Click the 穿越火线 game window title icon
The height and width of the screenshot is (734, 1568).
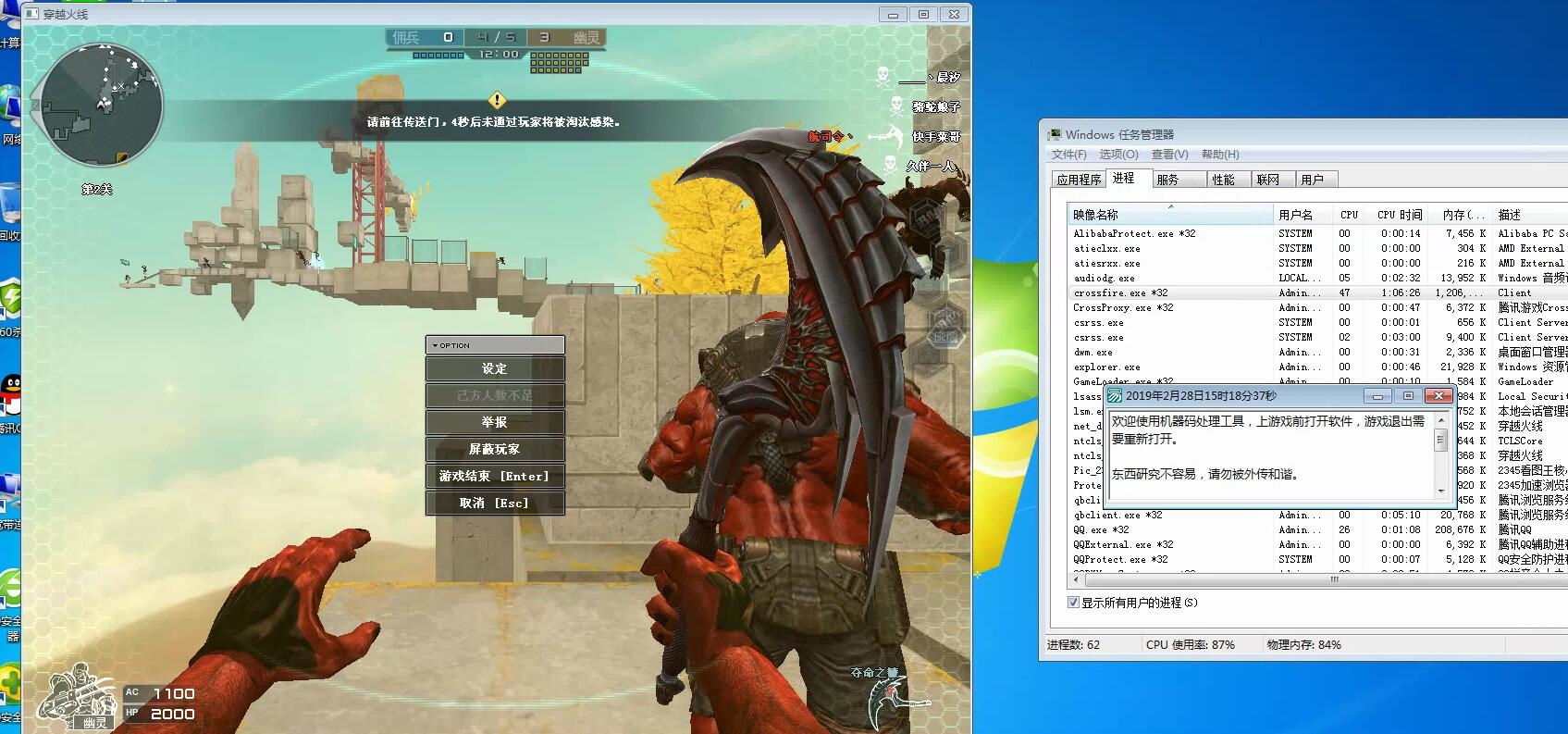tap(32, 14)
